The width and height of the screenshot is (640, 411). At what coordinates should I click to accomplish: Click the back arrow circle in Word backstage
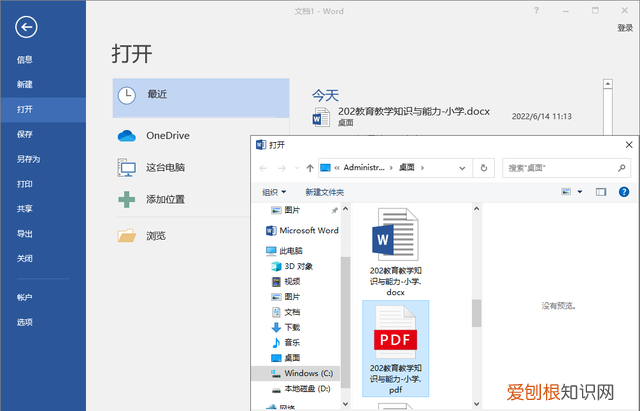click(26, 27)
